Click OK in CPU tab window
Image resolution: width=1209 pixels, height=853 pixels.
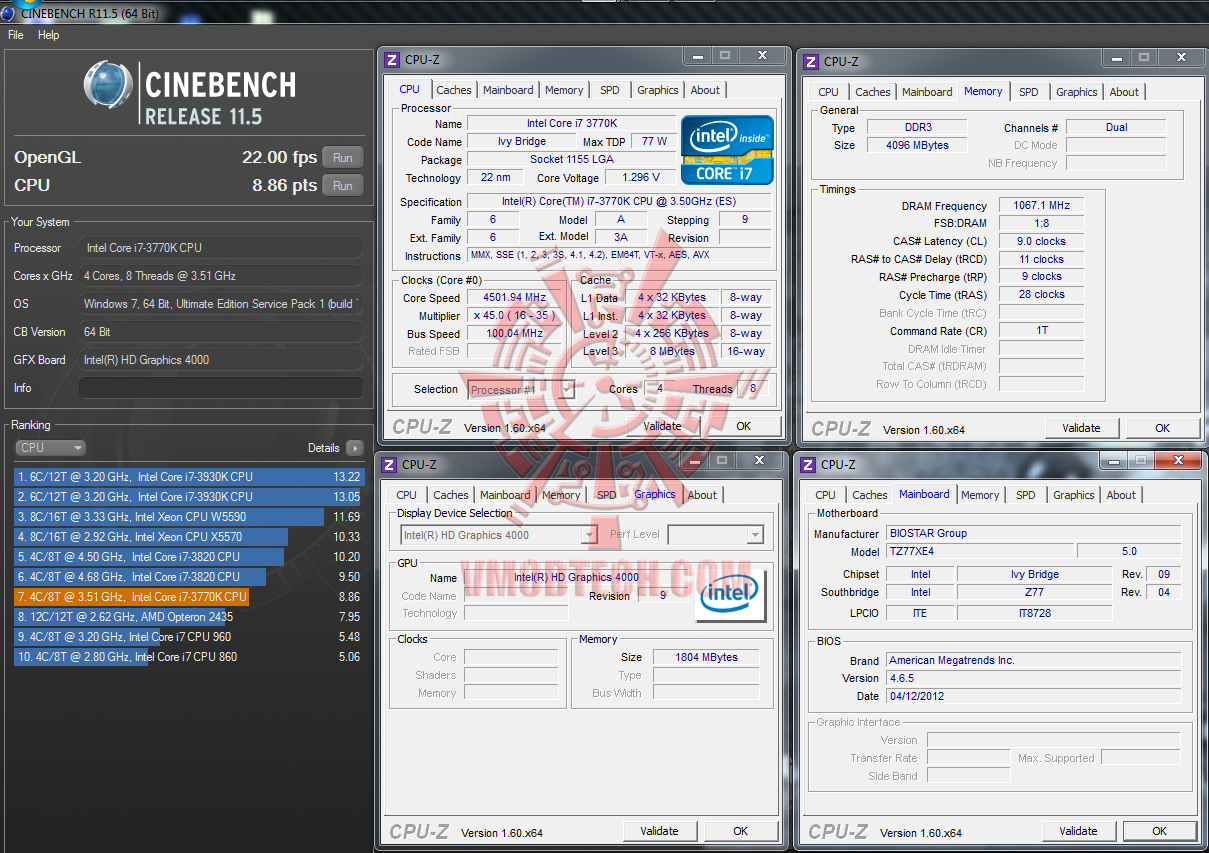(743, 426)
